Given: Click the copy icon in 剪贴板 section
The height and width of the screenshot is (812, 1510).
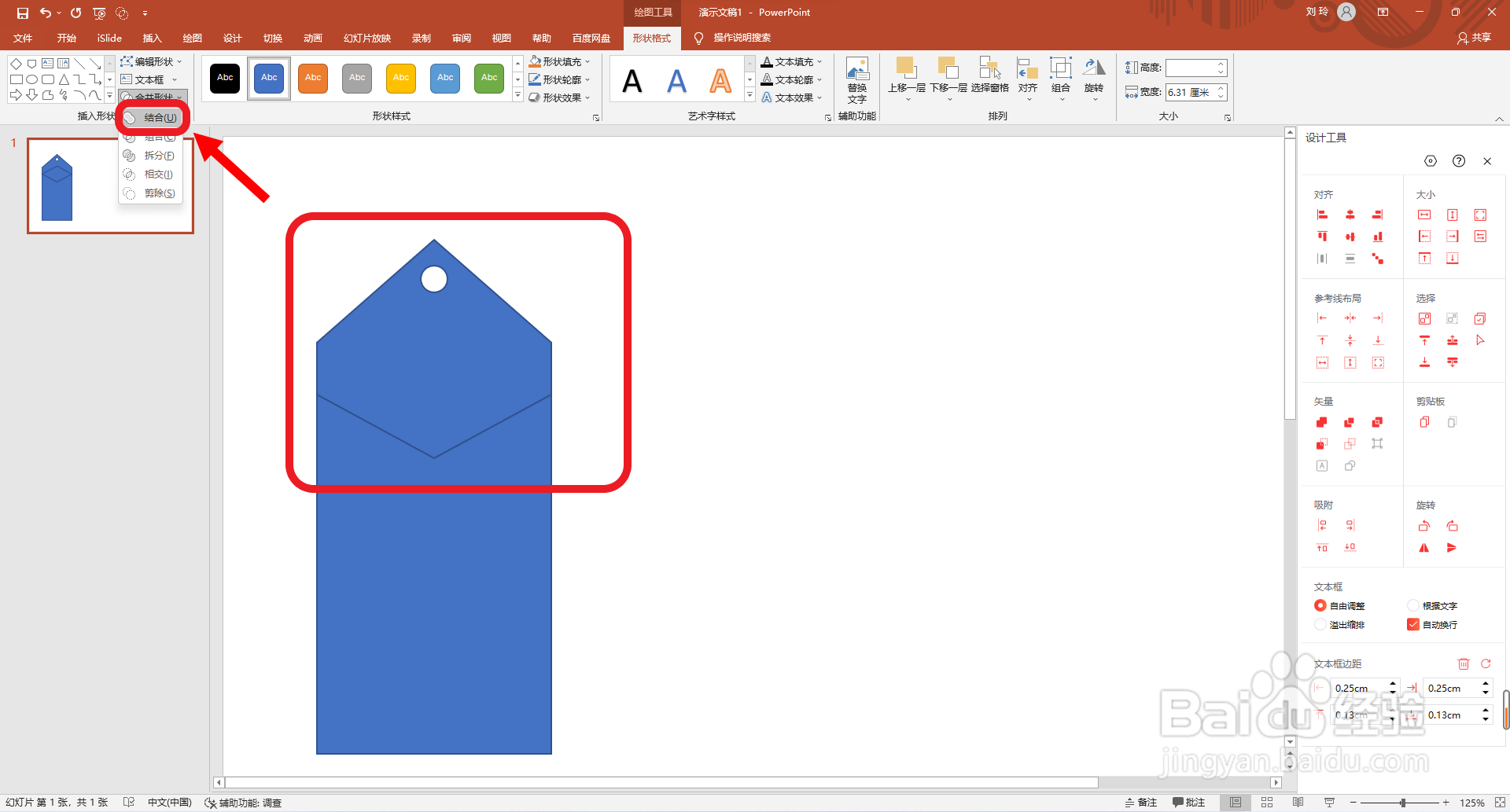Looking at the screenshot, I should (x=1424, y=422).
